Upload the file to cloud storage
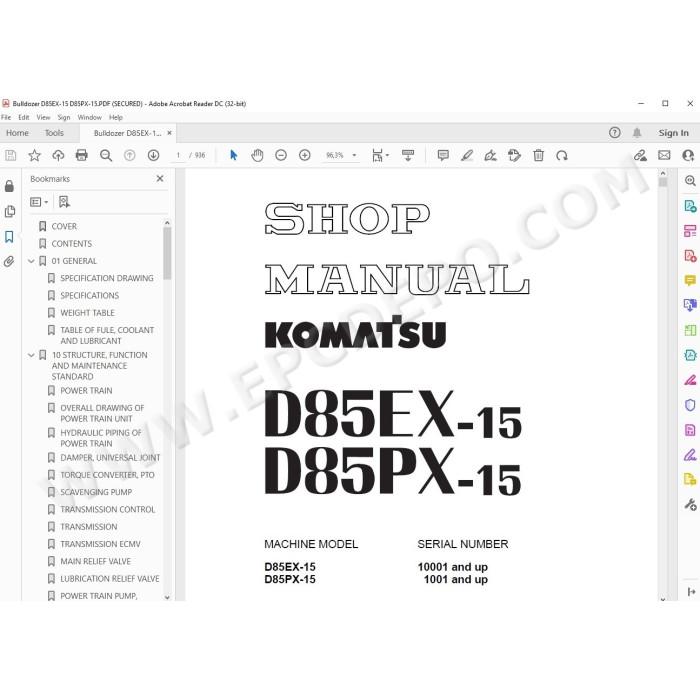The image size is (700, 700). [58, 155]
